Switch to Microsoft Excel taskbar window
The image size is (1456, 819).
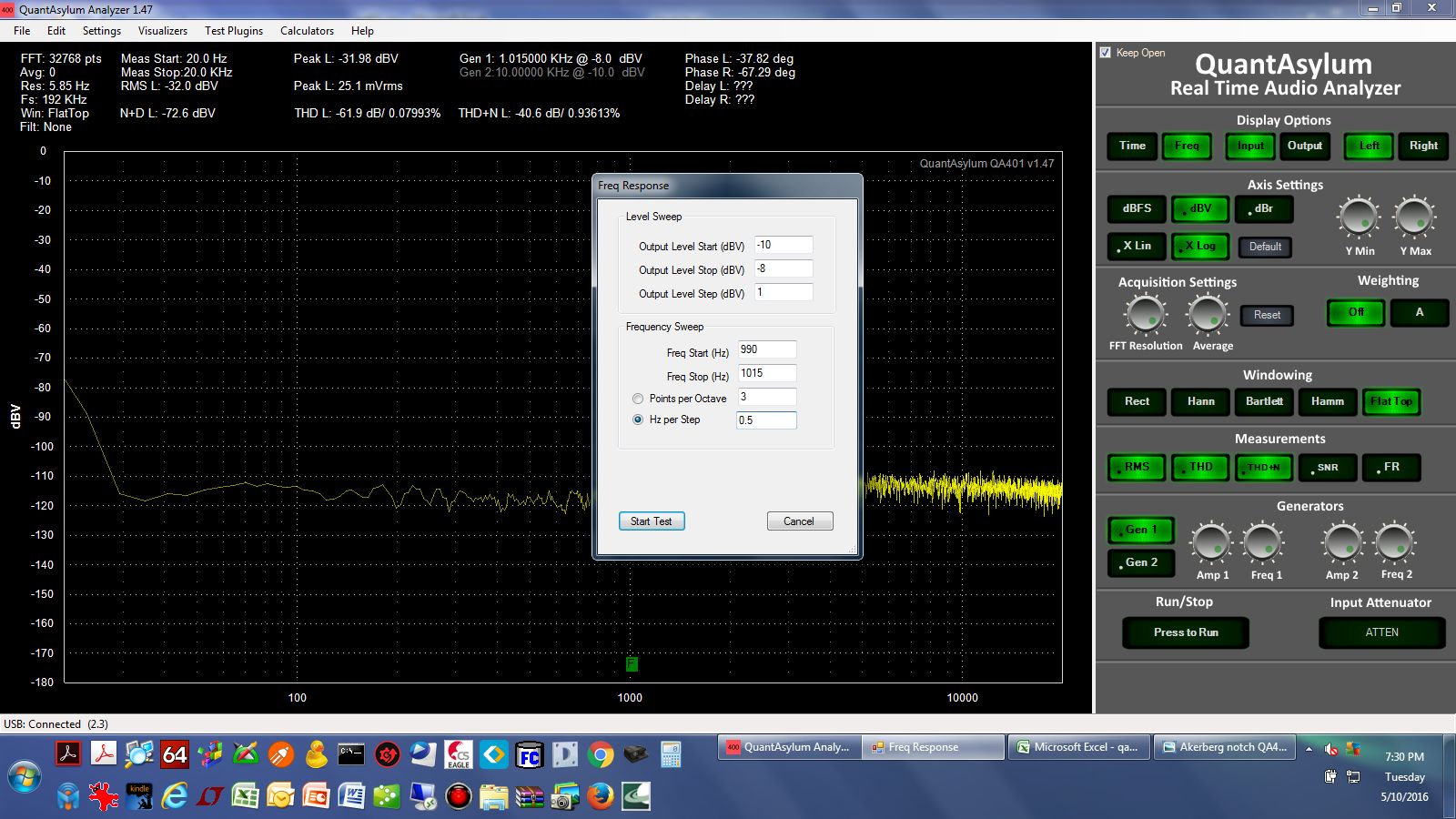tap(1080, 747)
